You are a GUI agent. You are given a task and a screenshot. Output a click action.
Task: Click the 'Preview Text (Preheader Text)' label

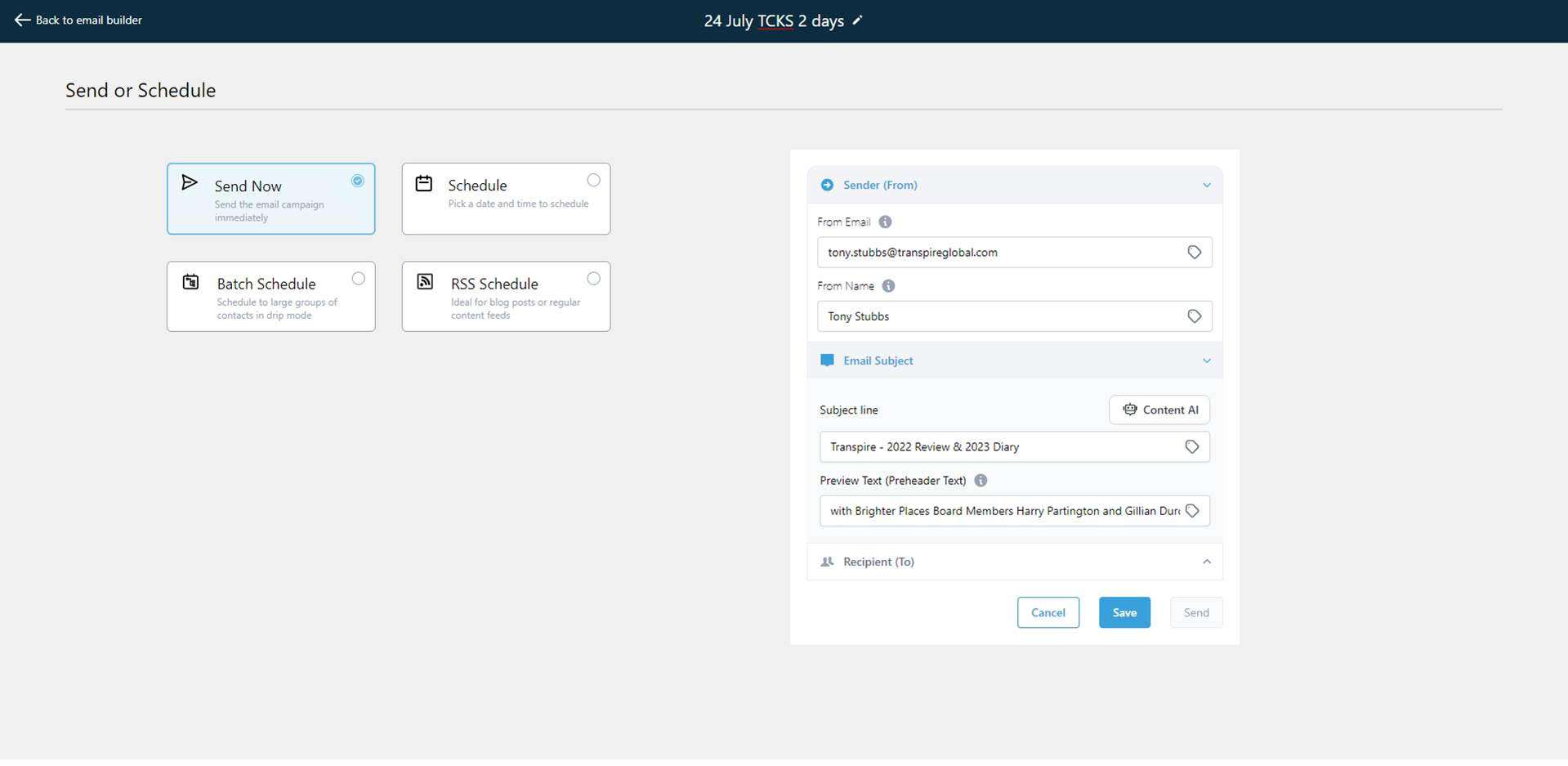(893, 481)
